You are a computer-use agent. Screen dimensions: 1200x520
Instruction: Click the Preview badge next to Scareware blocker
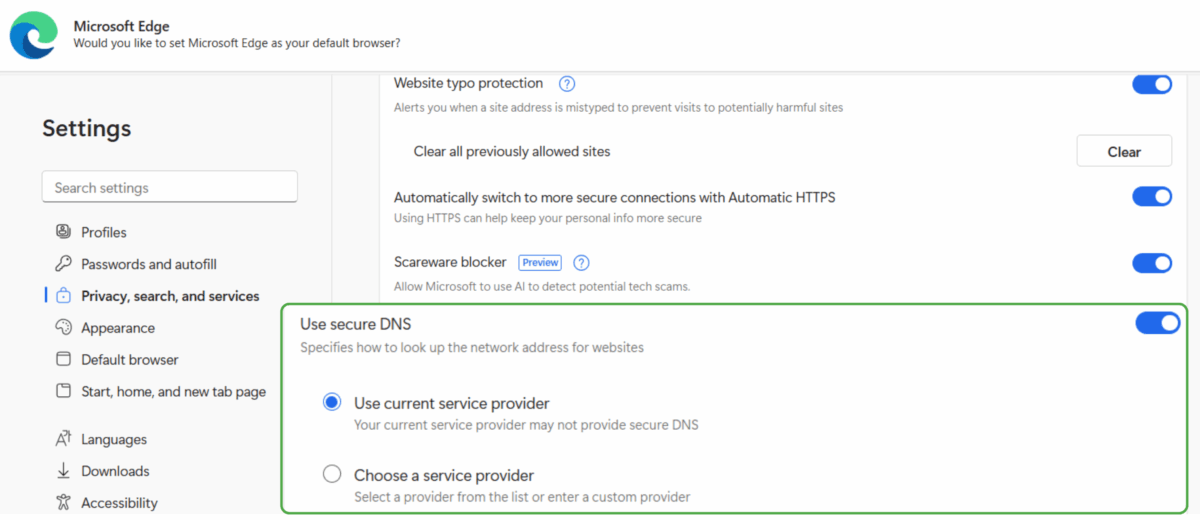point(540,263)
